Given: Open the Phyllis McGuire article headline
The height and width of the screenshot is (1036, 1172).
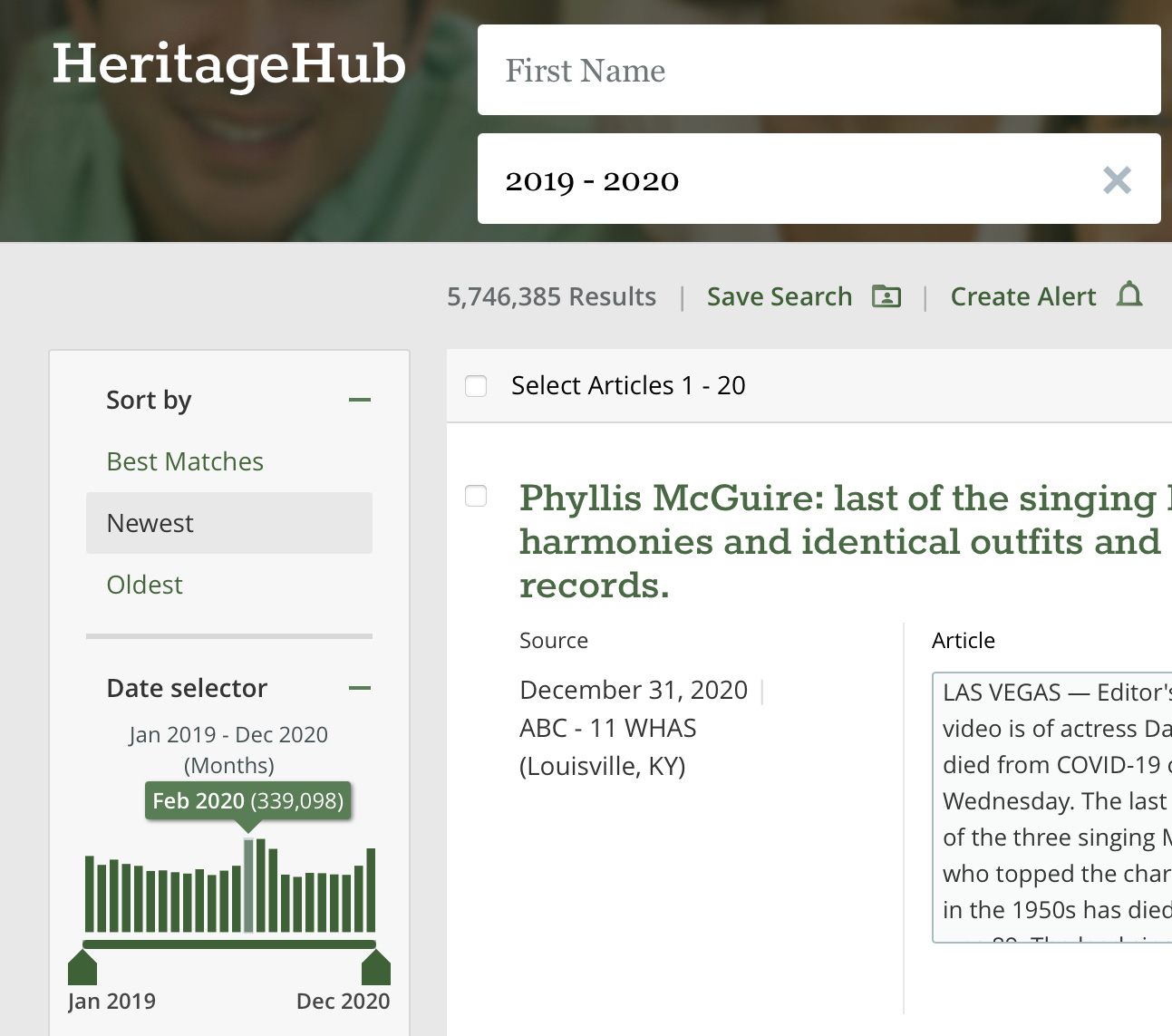Looking at the screenshot, I should pos(845,541).
